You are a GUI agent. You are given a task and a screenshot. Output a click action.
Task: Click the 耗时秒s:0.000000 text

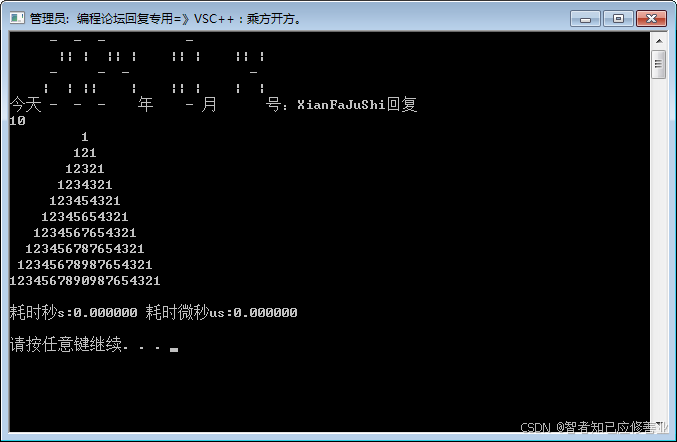(73, 312)
